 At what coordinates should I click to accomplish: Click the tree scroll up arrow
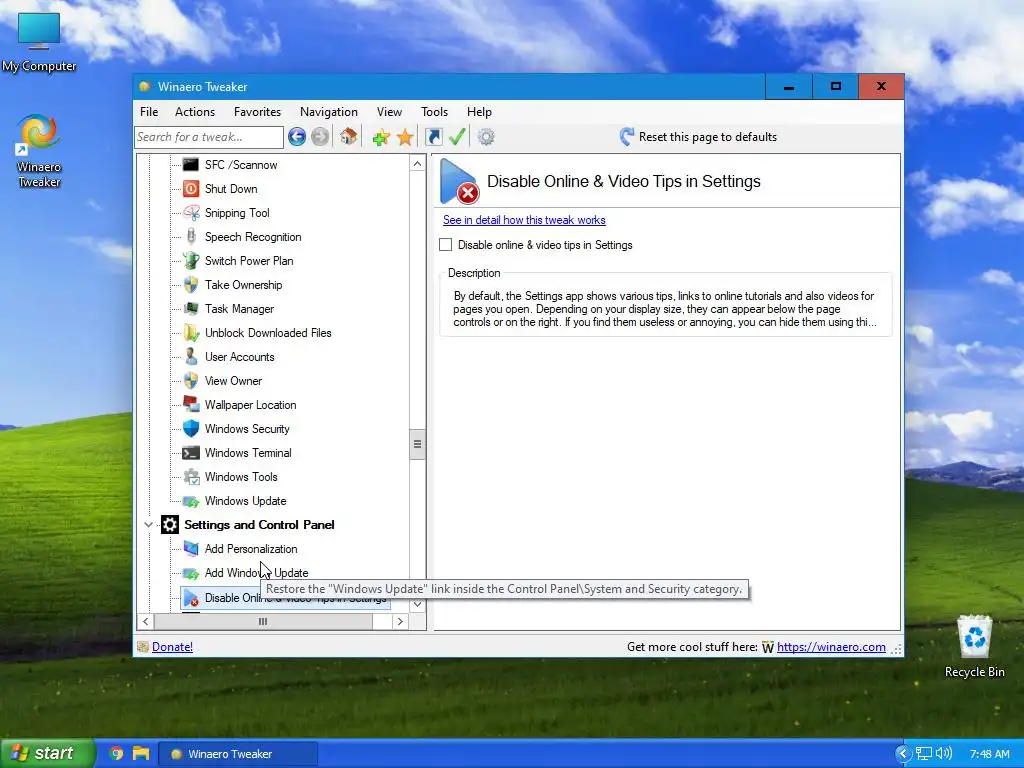(x=417, y=163)
